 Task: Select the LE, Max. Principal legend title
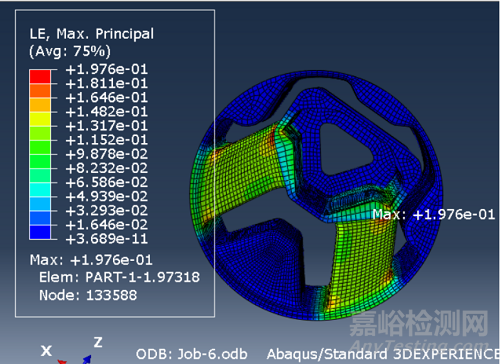tap(92, 34)
